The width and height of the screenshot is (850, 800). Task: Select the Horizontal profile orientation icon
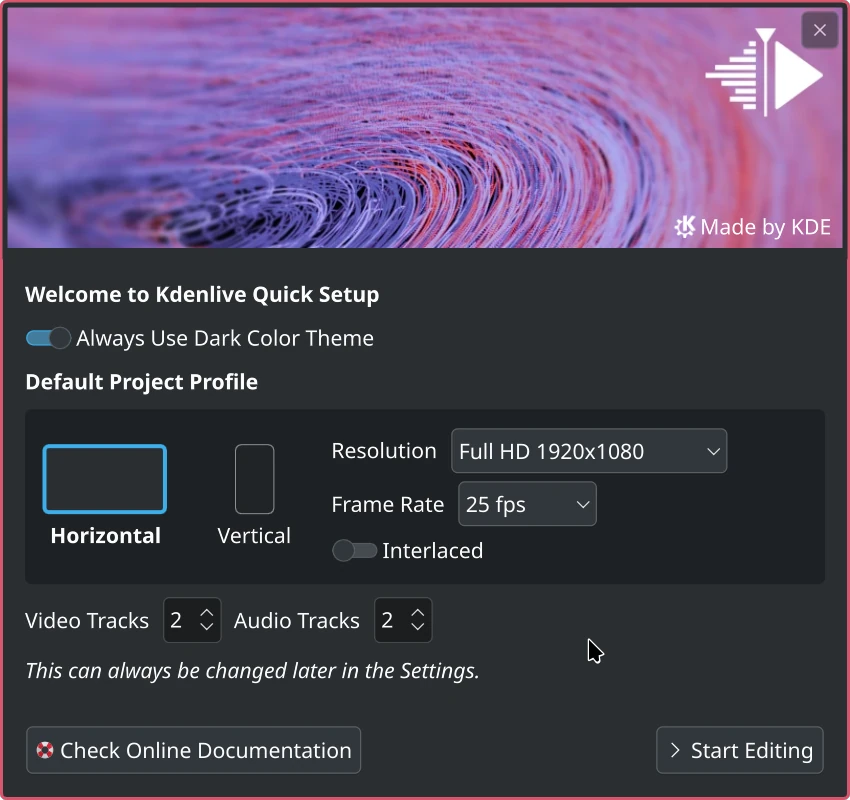click(x=105, y=479)
